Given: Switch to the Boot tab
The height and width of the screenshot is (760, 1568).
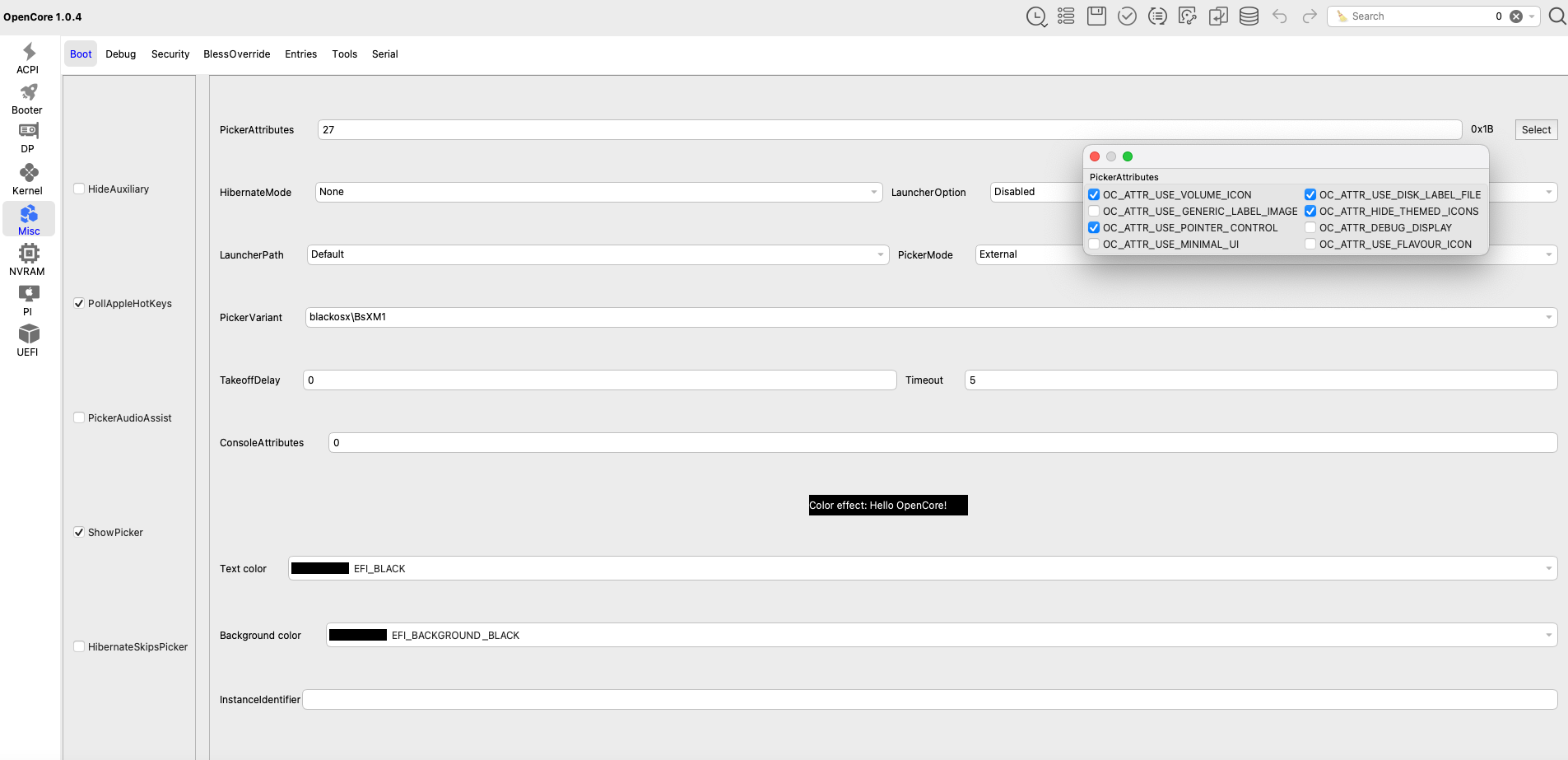Looking at the screenshot, I should pos(81,54).
